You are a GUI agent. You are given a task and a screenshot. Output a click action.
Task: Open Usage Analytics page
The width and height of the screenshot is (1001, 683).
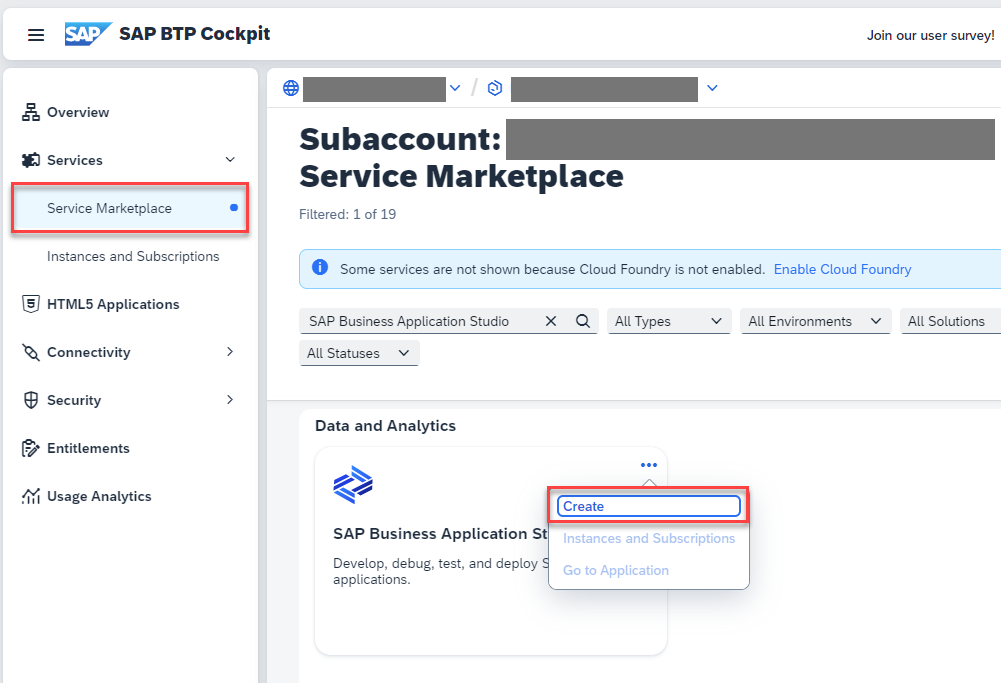(x=99, y=496)
